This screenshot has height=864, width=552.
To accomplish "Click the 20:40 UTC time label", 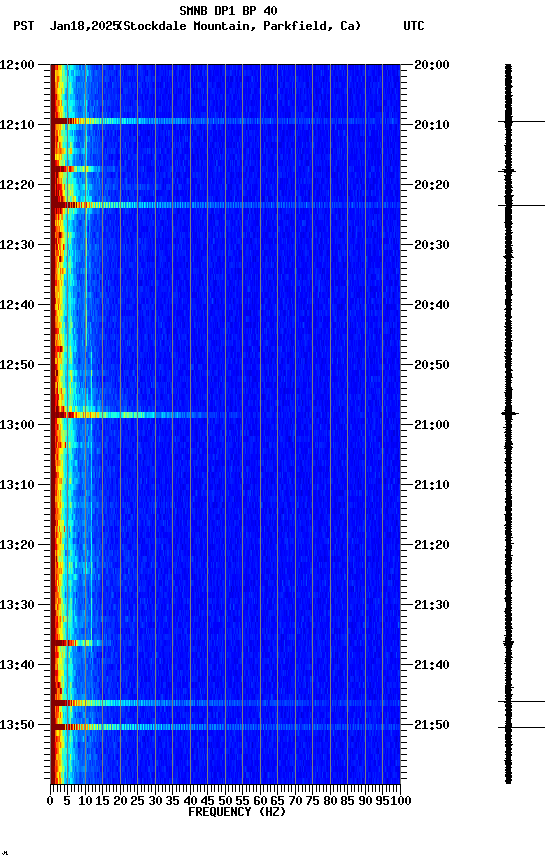I will click(431, 305).
